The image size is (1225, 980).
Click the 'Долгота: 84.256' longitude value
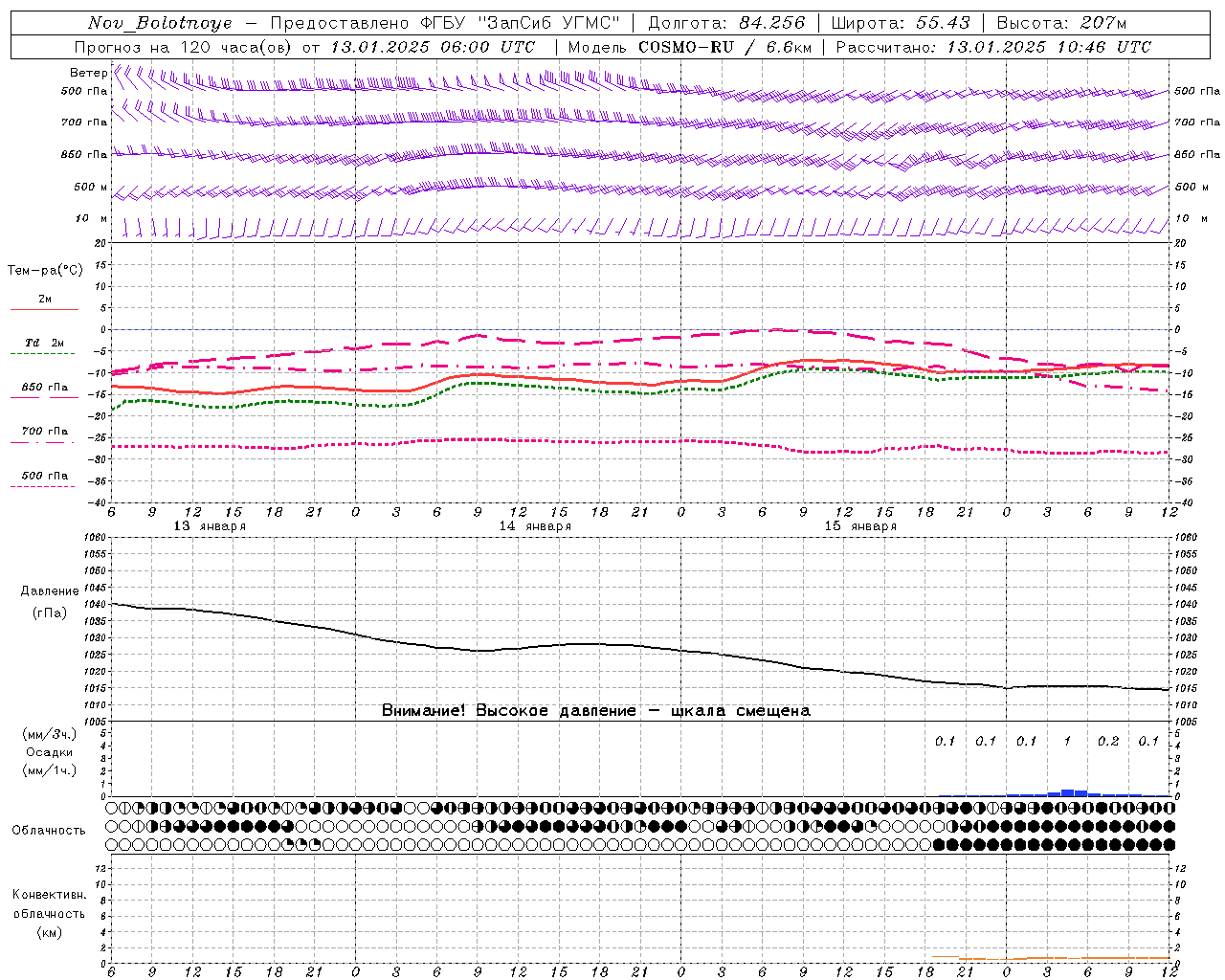coord(726,23)
